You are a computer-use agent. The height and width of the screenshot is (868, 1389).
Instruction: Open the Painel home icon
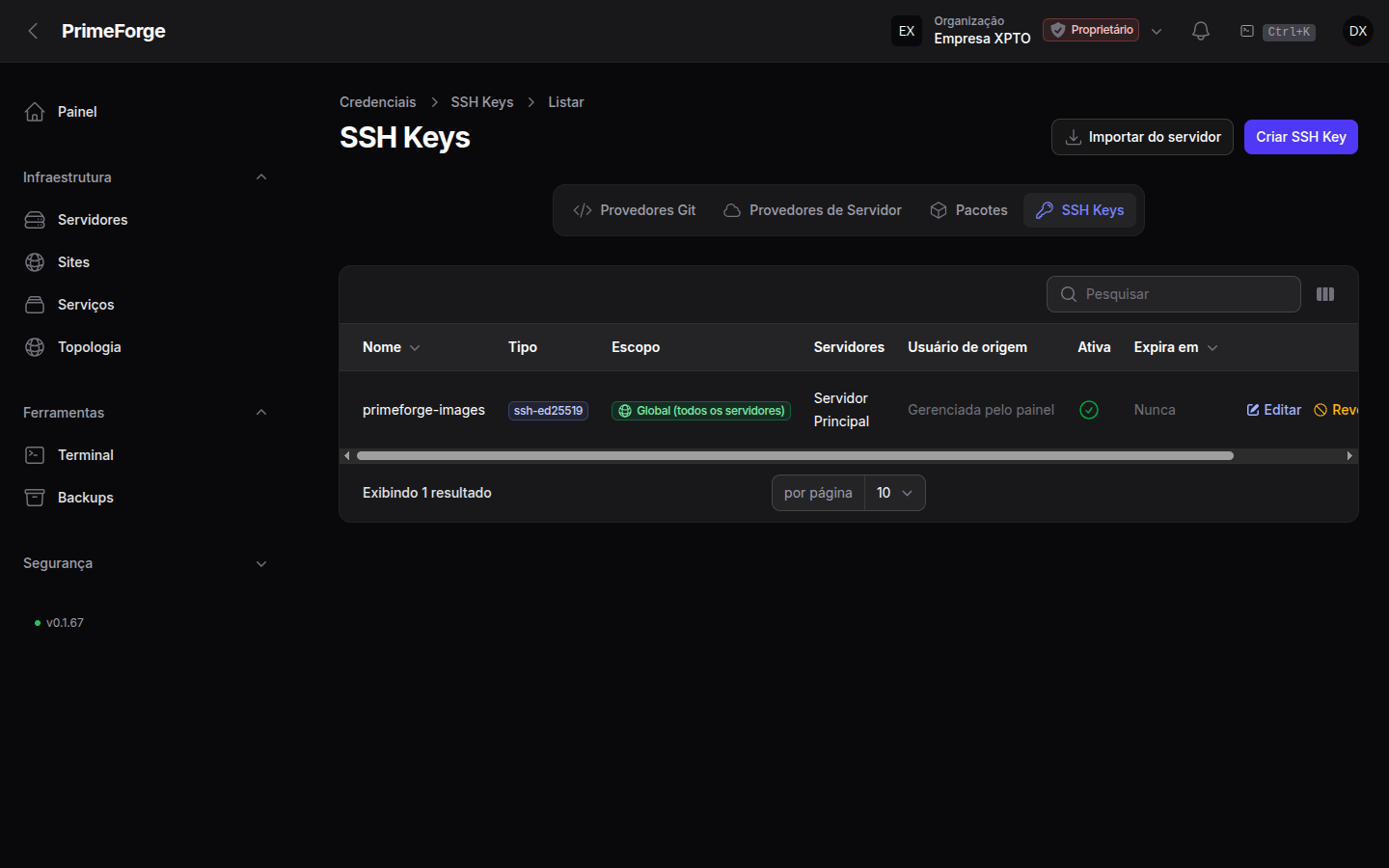35,112
